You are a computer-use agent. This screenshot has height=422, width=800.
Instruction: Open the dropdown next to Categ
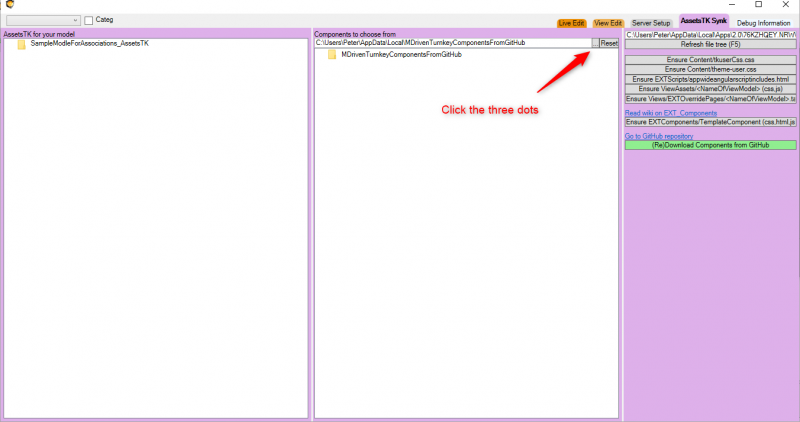[x=43, y=20]
